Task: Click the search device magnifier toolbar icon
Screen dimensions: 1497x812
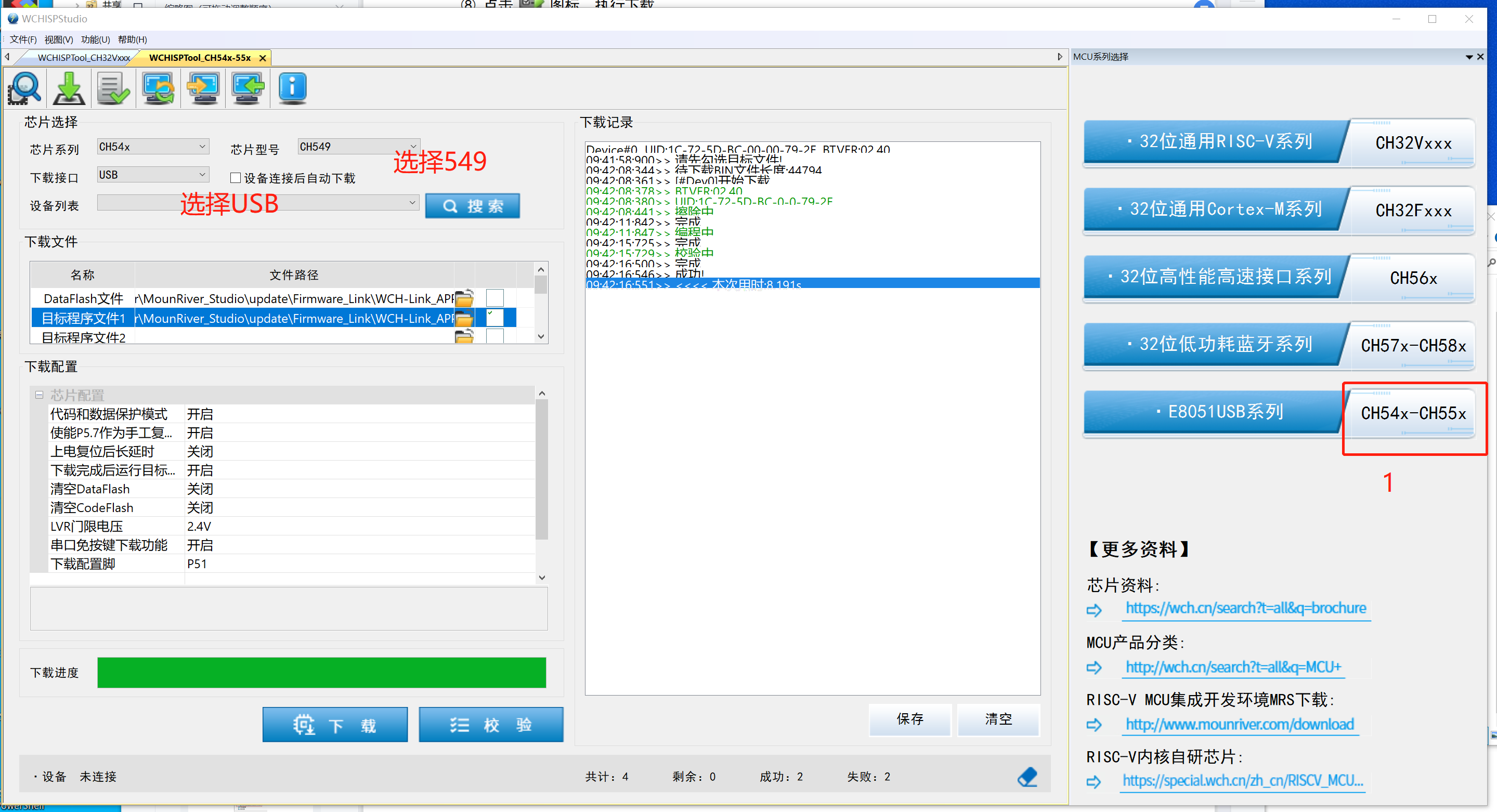Action: (x=24, y=88)
